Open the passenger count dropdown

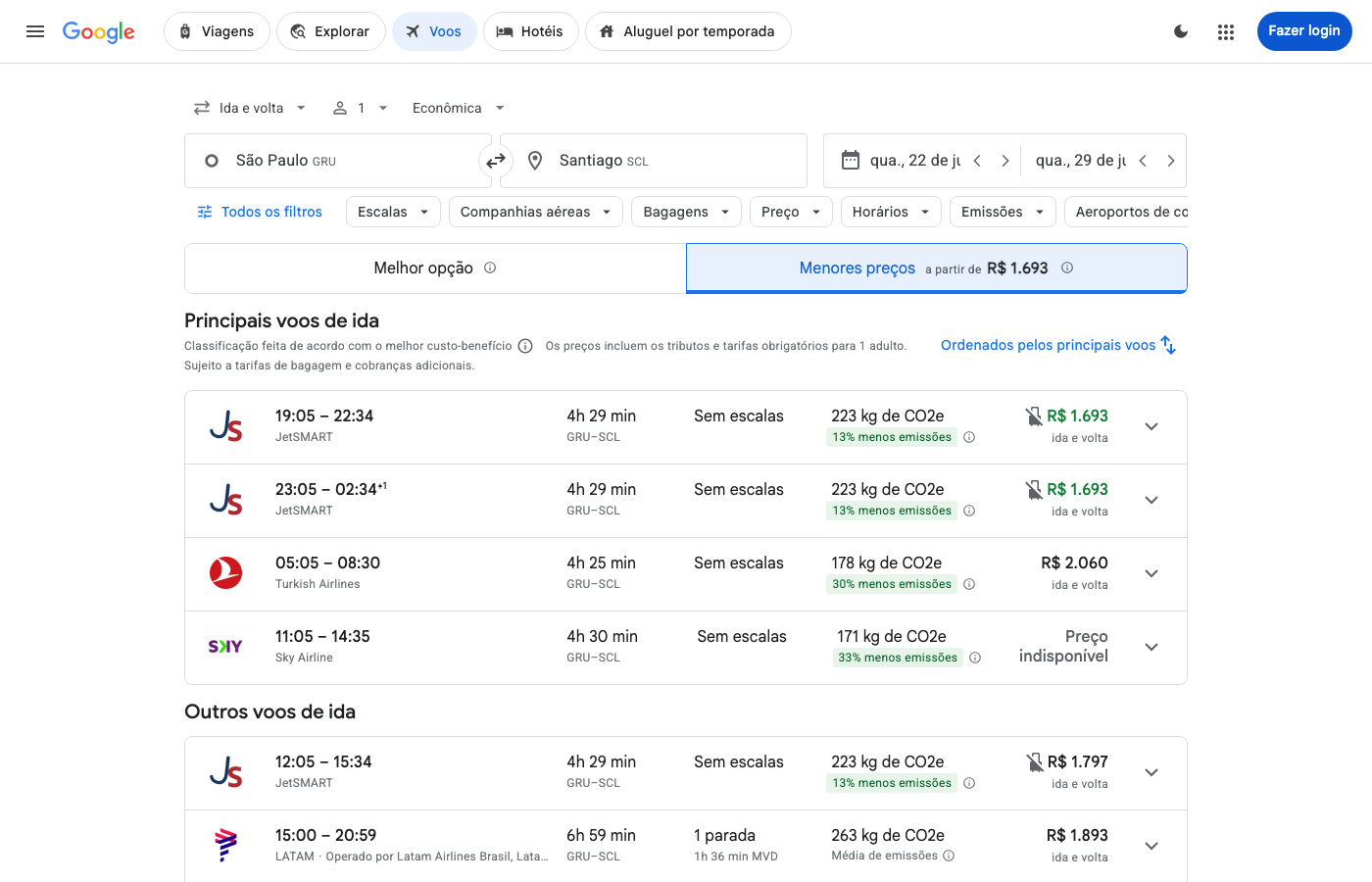pyautogui.click(x=361, y=108)
